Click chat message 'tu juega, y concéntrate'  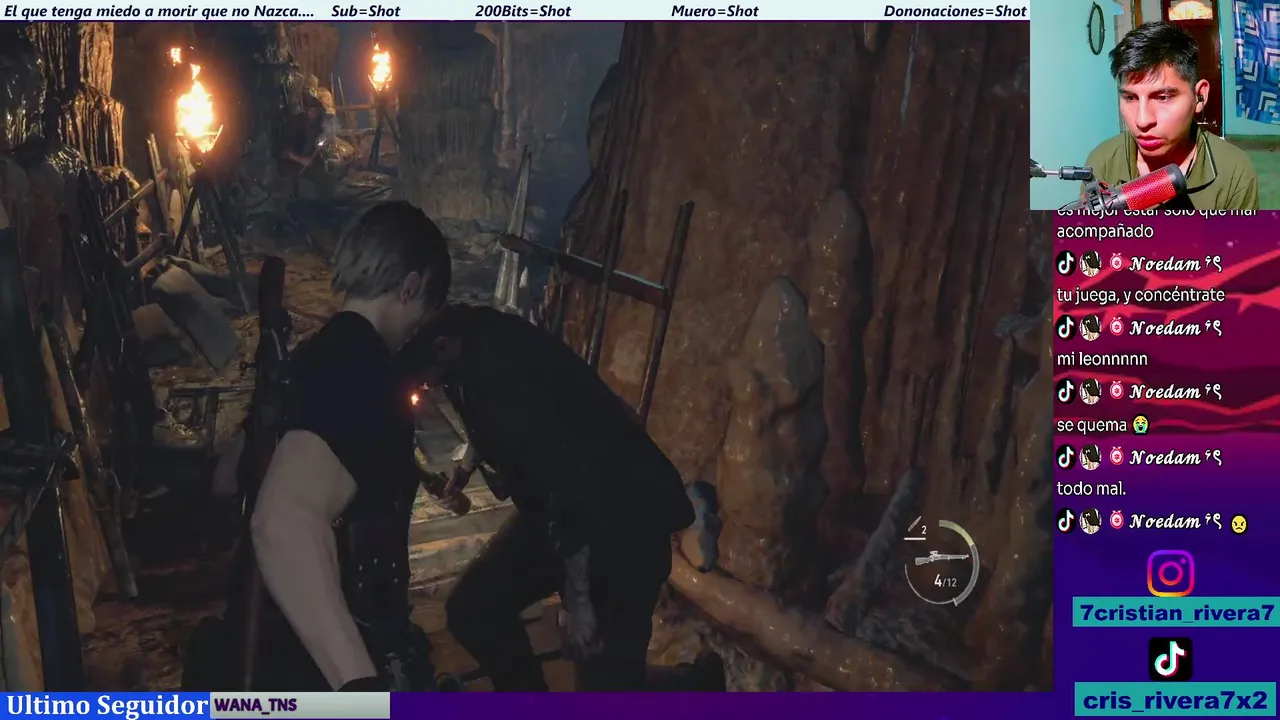click(1140, 295)
